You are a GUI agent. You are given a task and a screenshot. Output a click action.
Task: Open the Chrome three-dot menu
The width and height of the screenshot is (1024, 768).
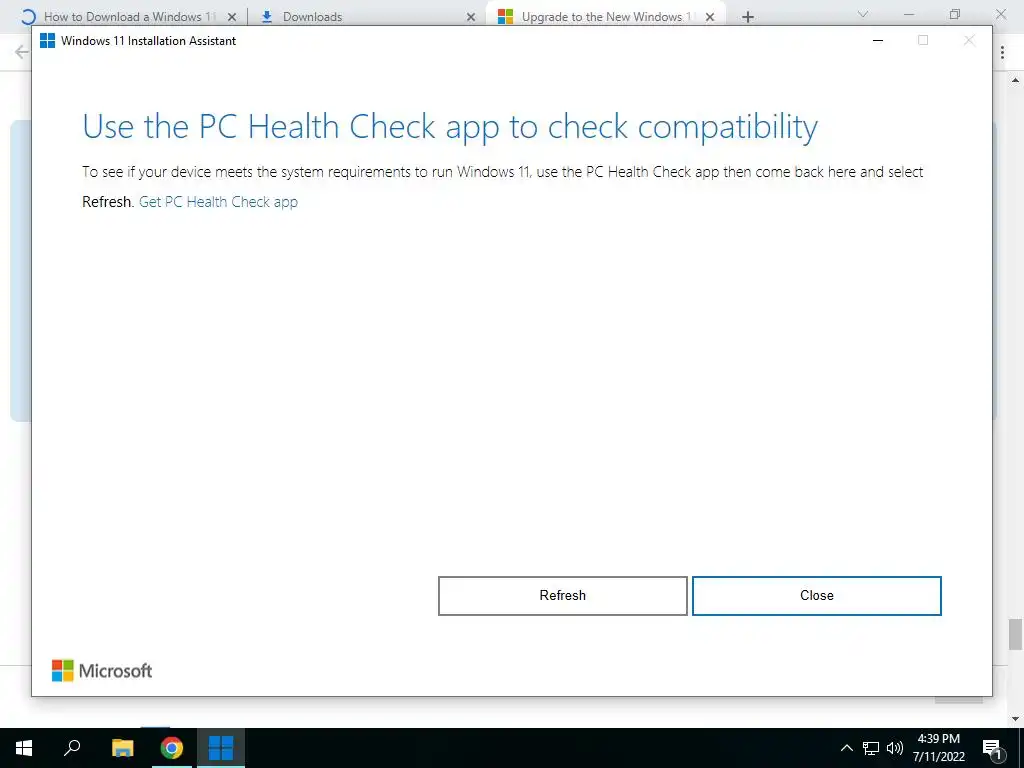click(1002, 53)
